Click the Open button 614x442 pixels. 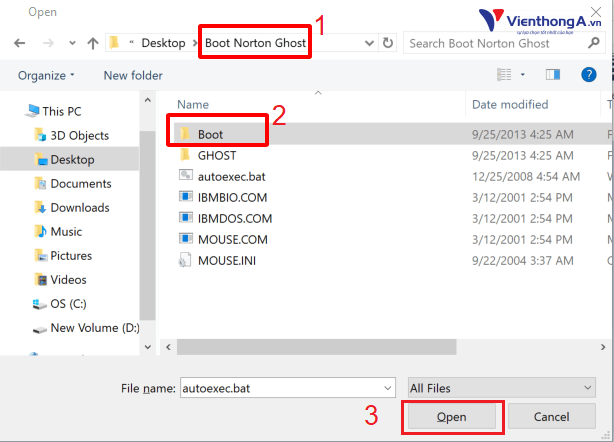(x=451, y=417)
